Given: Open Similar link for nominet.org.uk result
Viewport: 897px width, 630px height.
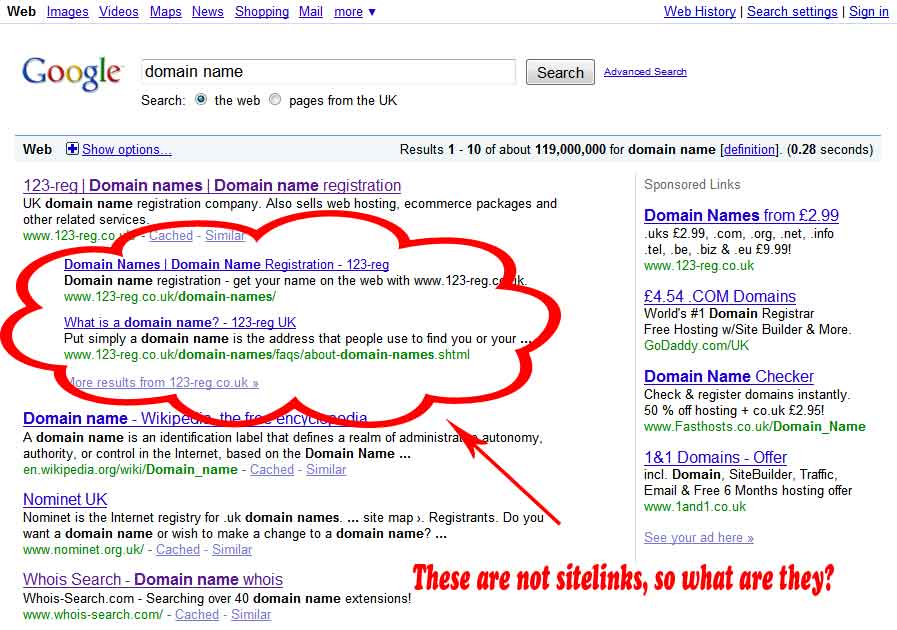Looking at the screenshot, I should coord(232,549).
